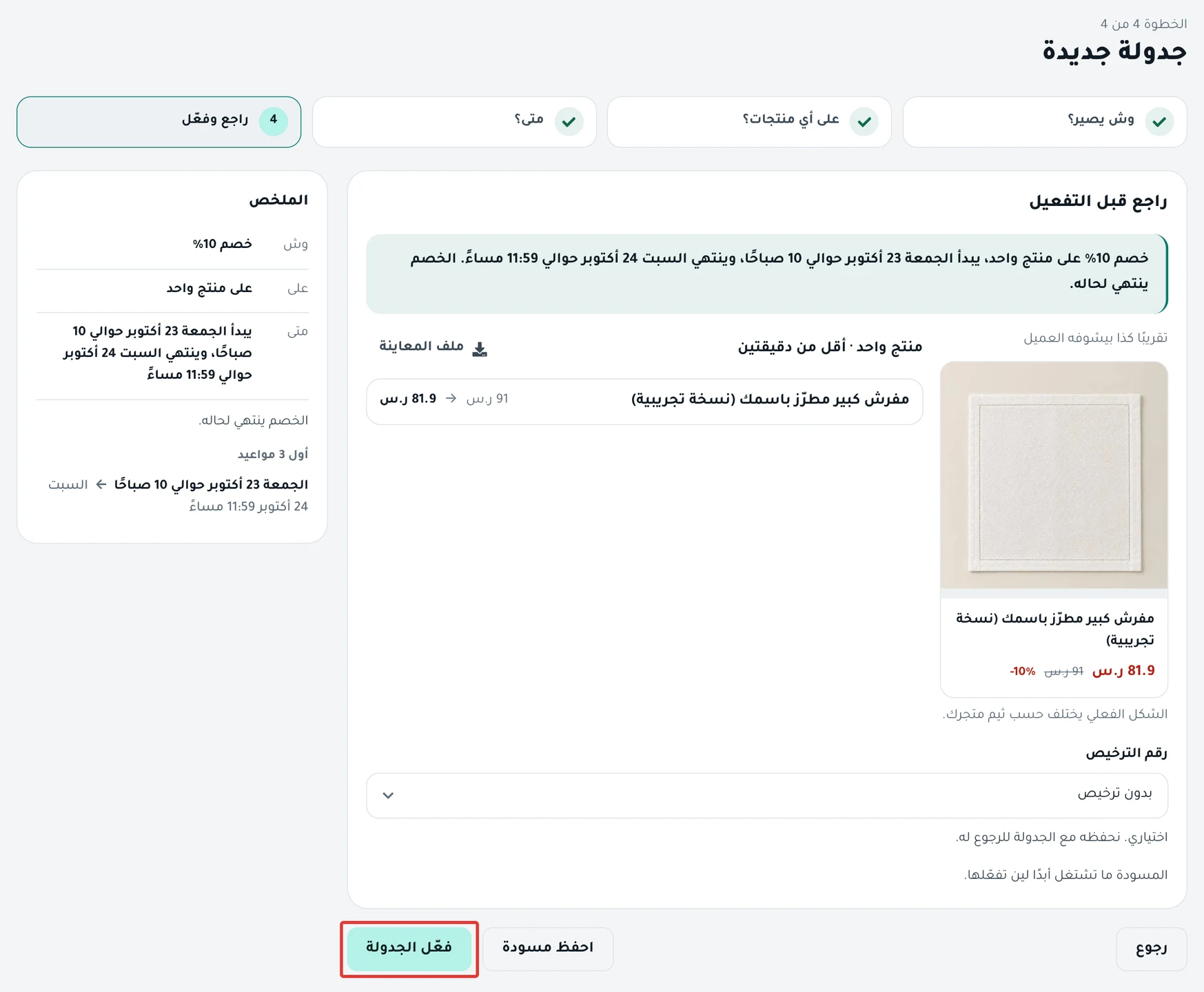Click the page title جدولة جديدة
Viewport: 1204px width, 992px height.
[1114, 52]
